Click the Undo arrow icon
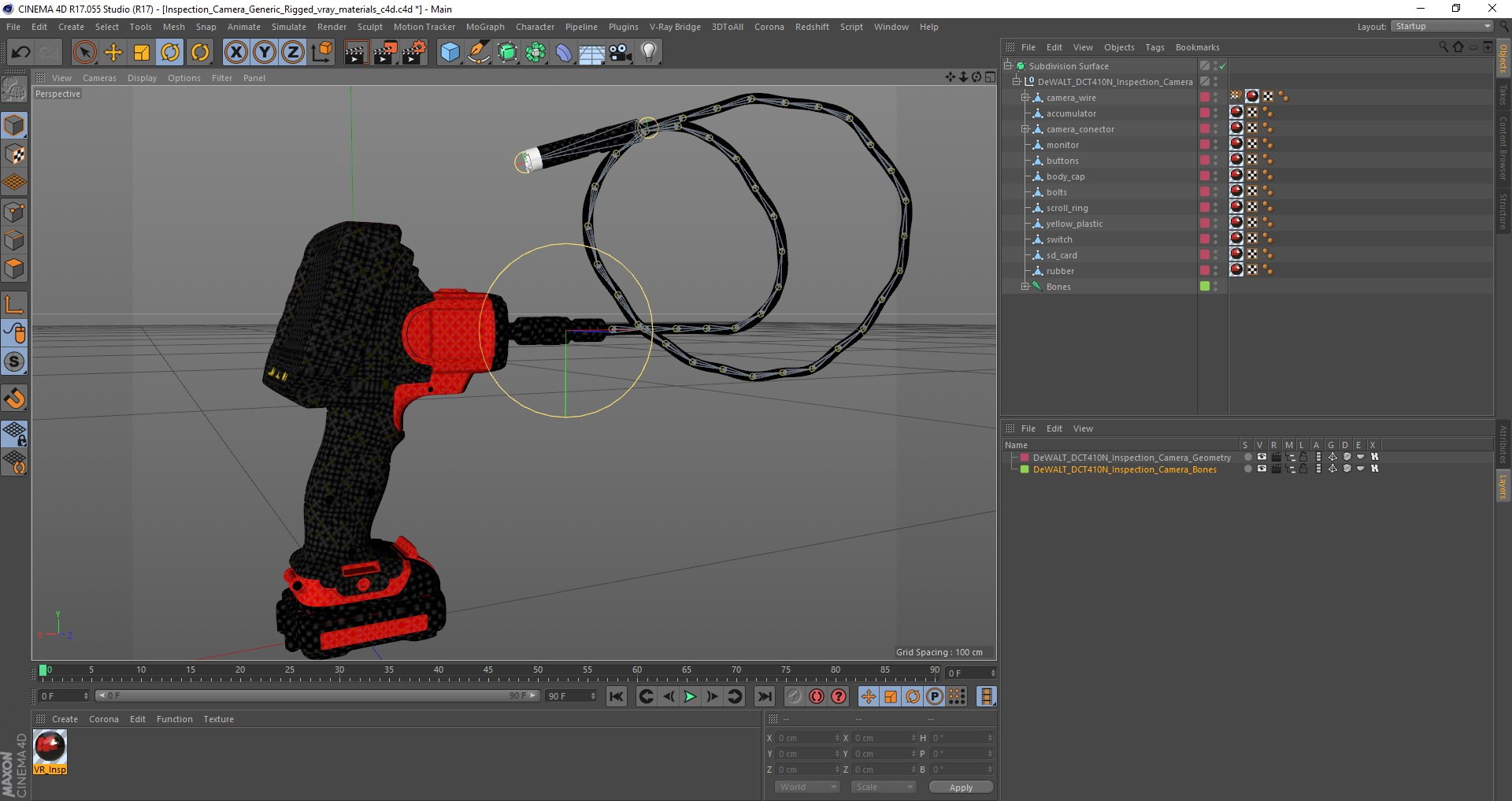Screen dimensions: 1512x801 20,53
